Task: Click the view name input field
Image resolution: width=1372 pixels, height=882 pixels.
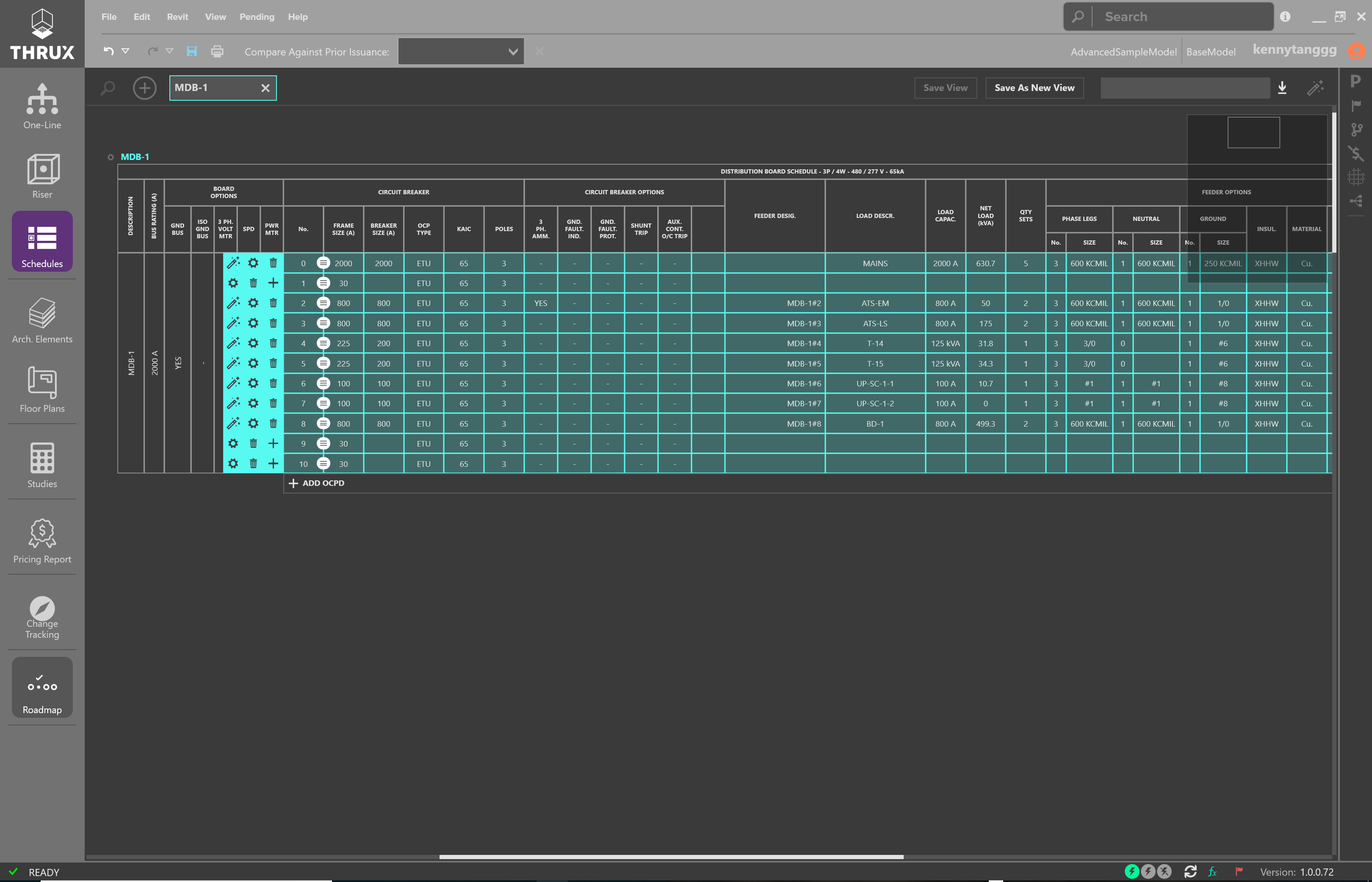Action: (1185, 88)
